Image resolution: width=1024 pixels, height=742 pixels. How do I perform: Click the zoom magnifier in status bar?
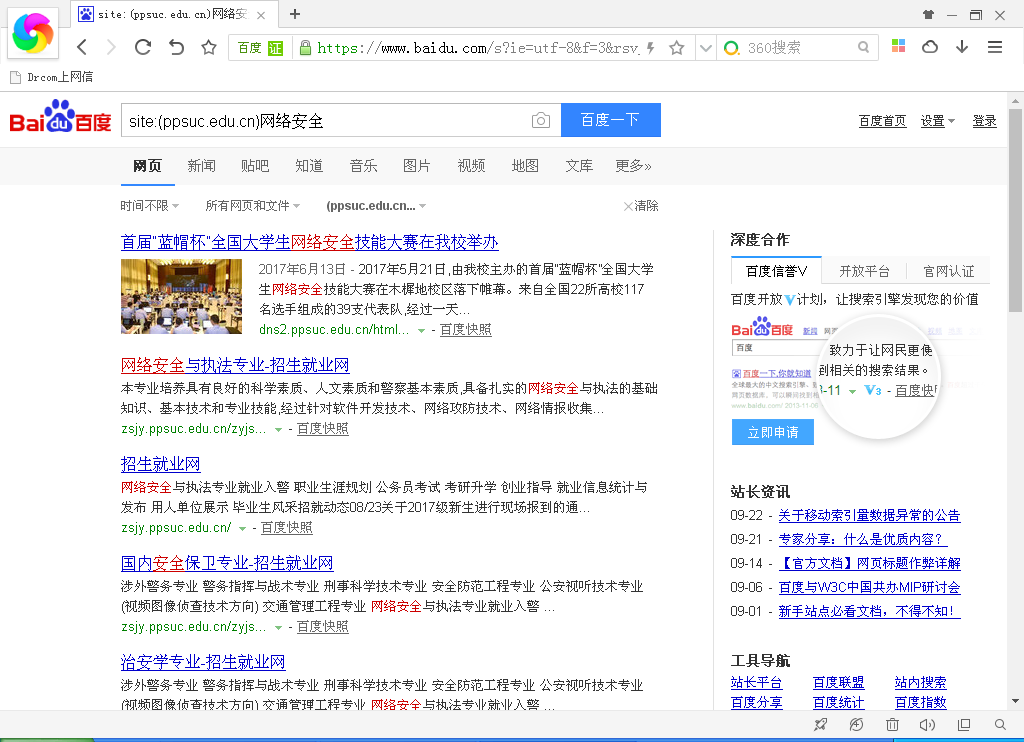coord(1000,724)
